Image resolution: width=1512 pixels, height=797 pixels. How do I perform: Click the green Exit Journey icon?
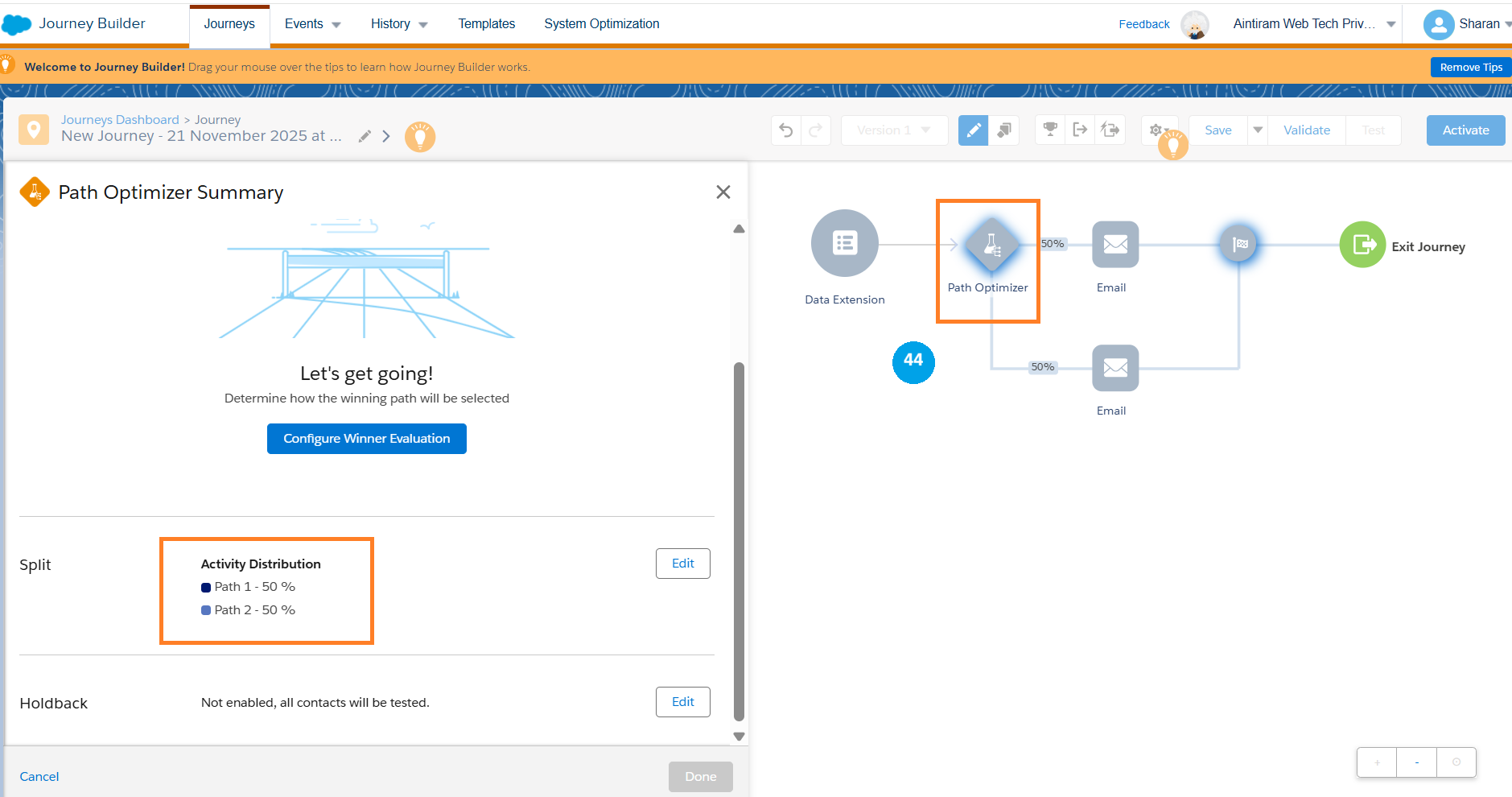(x=1362, y=245)
